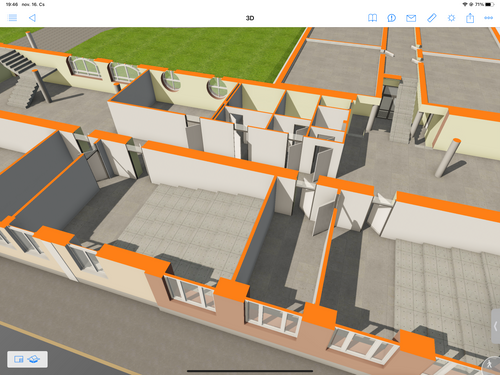Open the three-dot more options menu
Screen dimensions: 500x375
tap(489, 18)
